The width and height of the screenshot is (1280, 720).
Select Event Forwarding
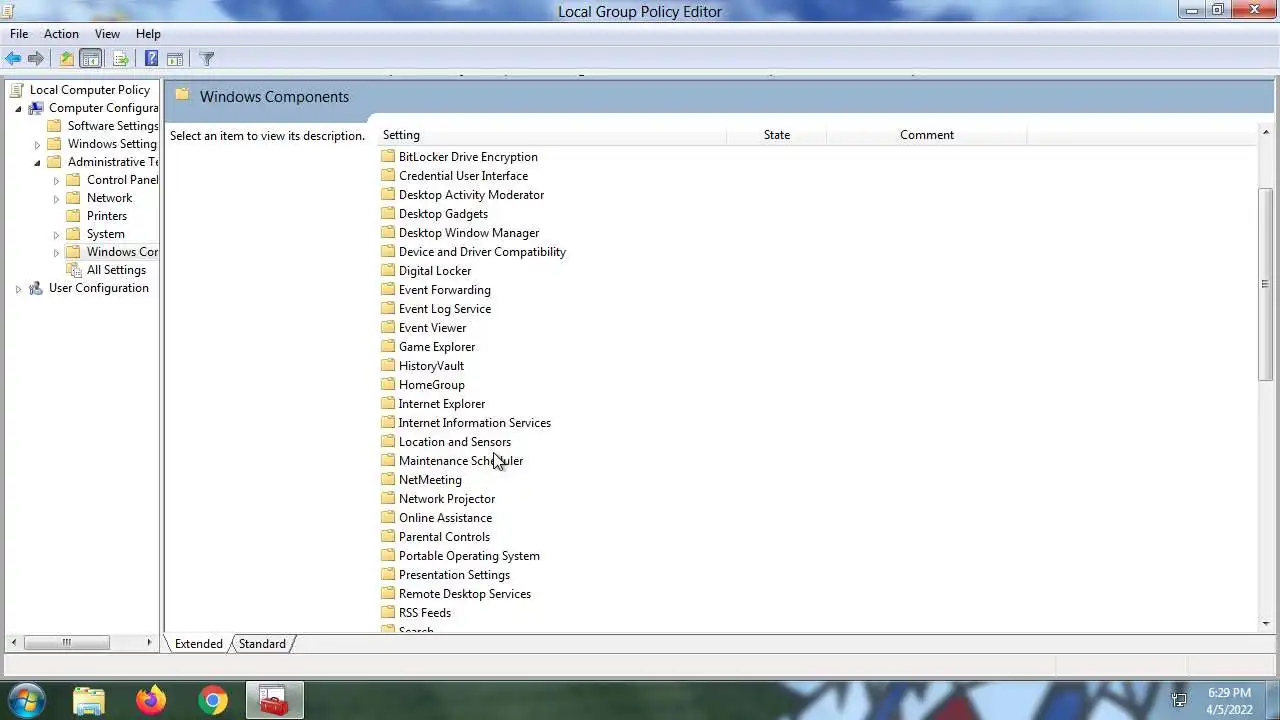tap(445, 290)
